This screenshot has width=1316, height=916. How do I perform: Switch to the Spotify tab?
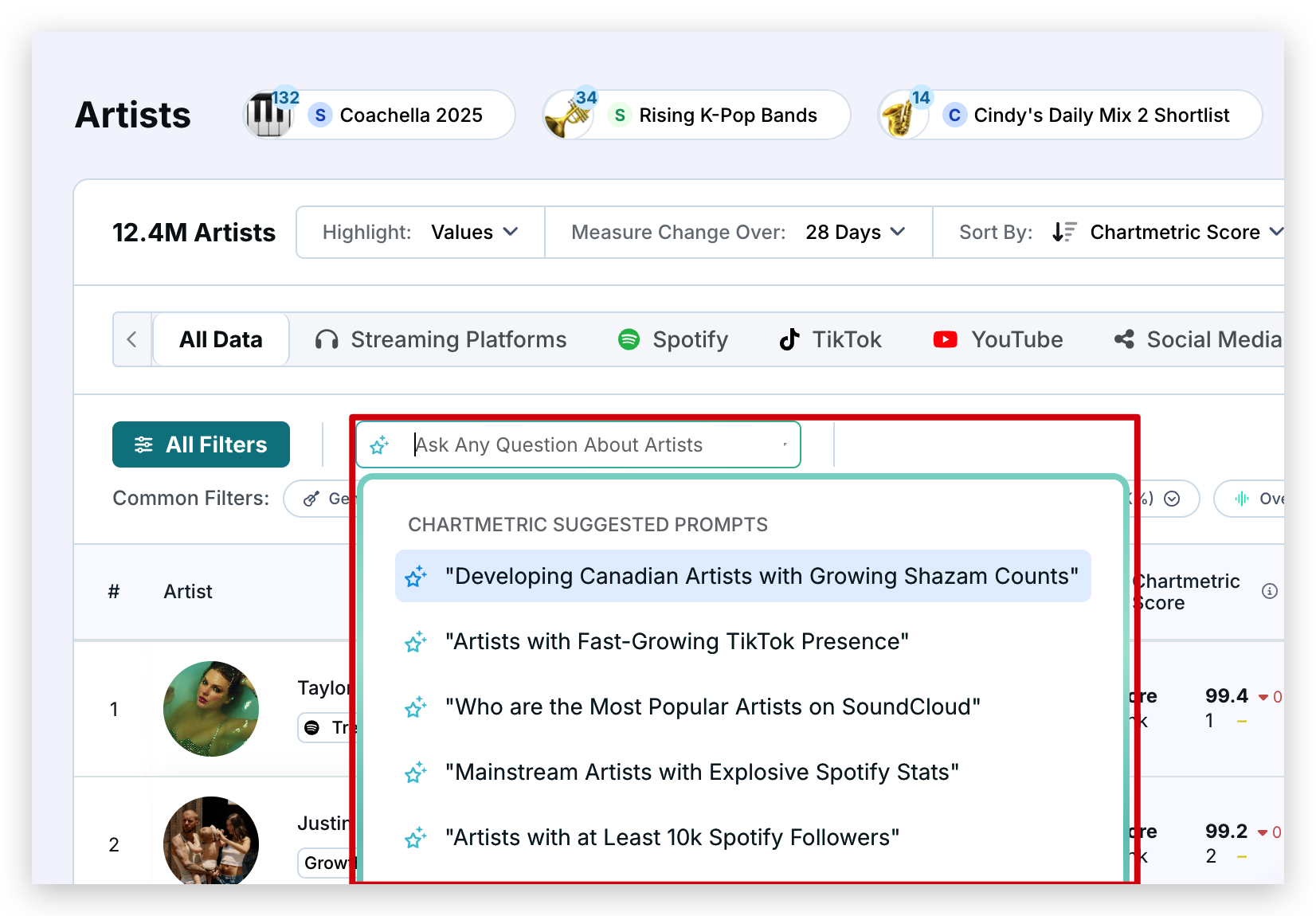[x=673, y=339]
